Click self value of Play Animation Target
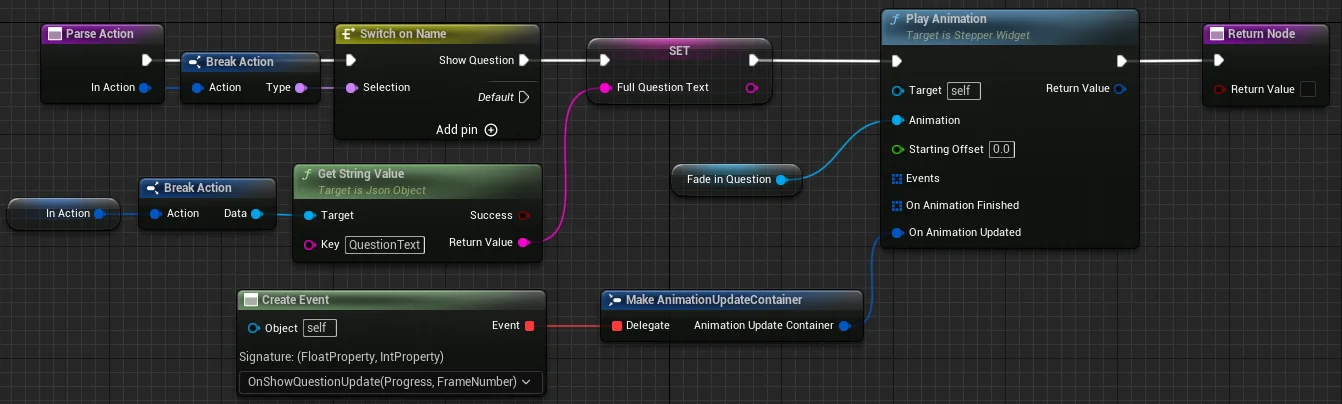 (x=964, y=91)
